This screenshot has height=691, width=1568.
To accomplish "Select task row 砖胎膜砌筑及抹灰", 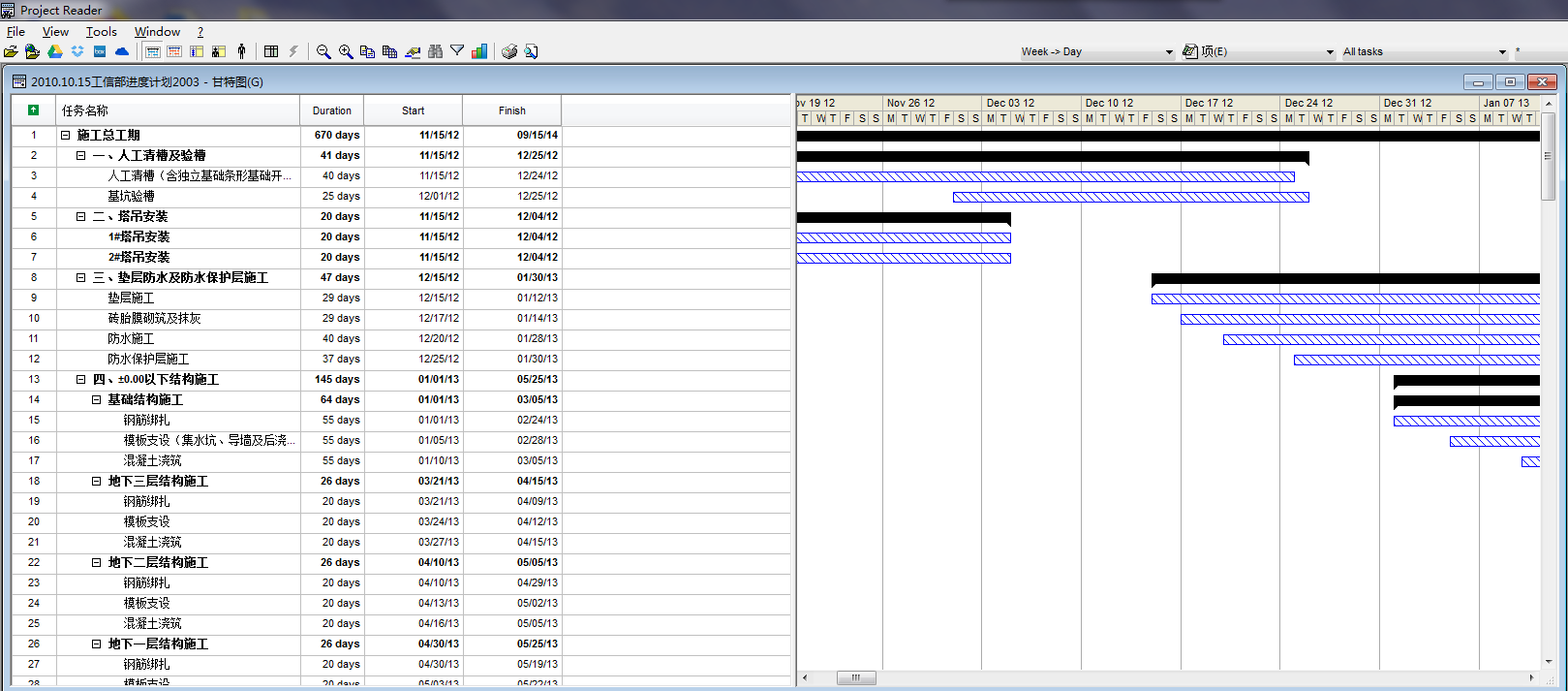I will click(402, 319).
